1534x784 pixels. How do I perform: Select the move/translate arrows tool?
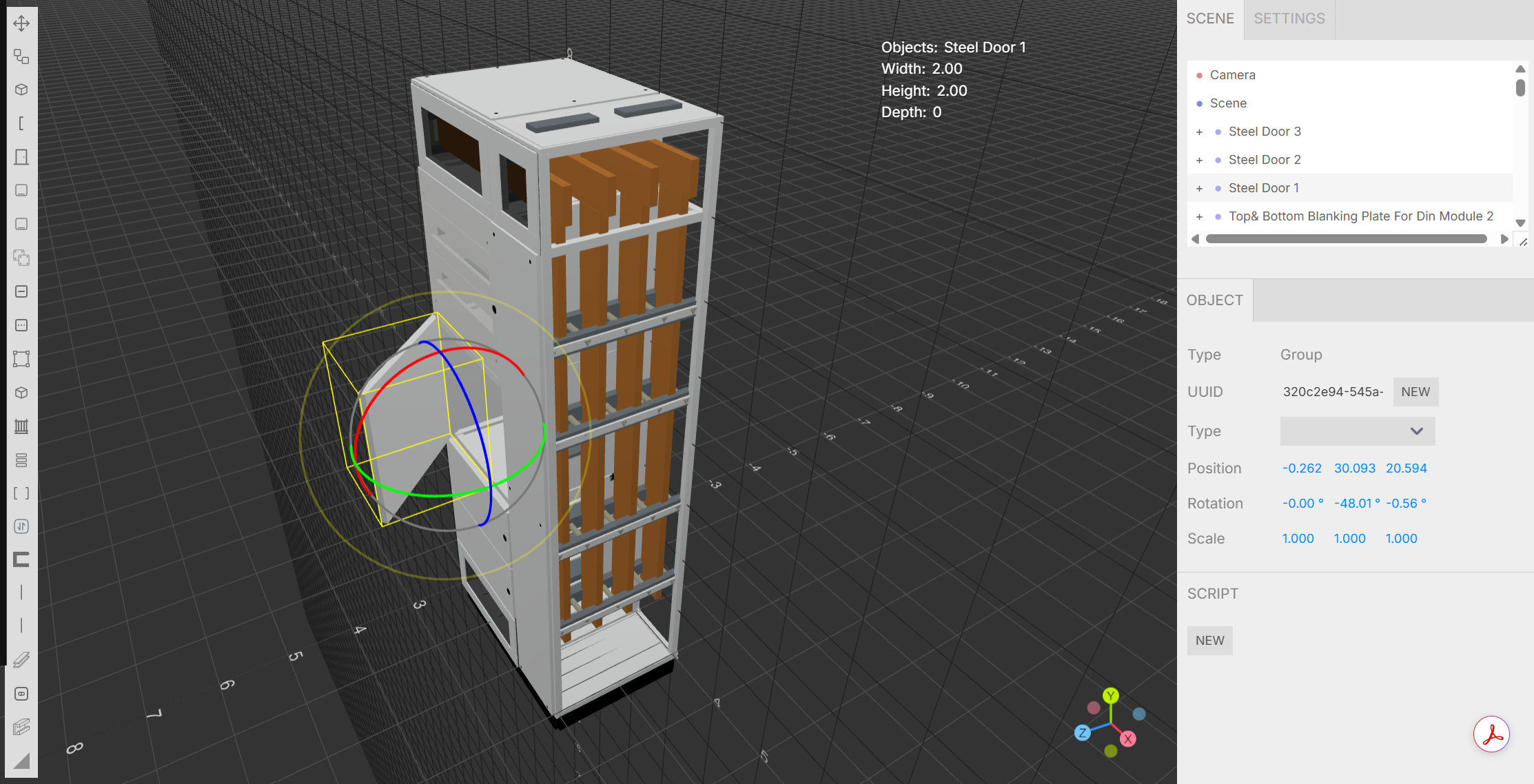pyautogui.click(x=21, y=23)
